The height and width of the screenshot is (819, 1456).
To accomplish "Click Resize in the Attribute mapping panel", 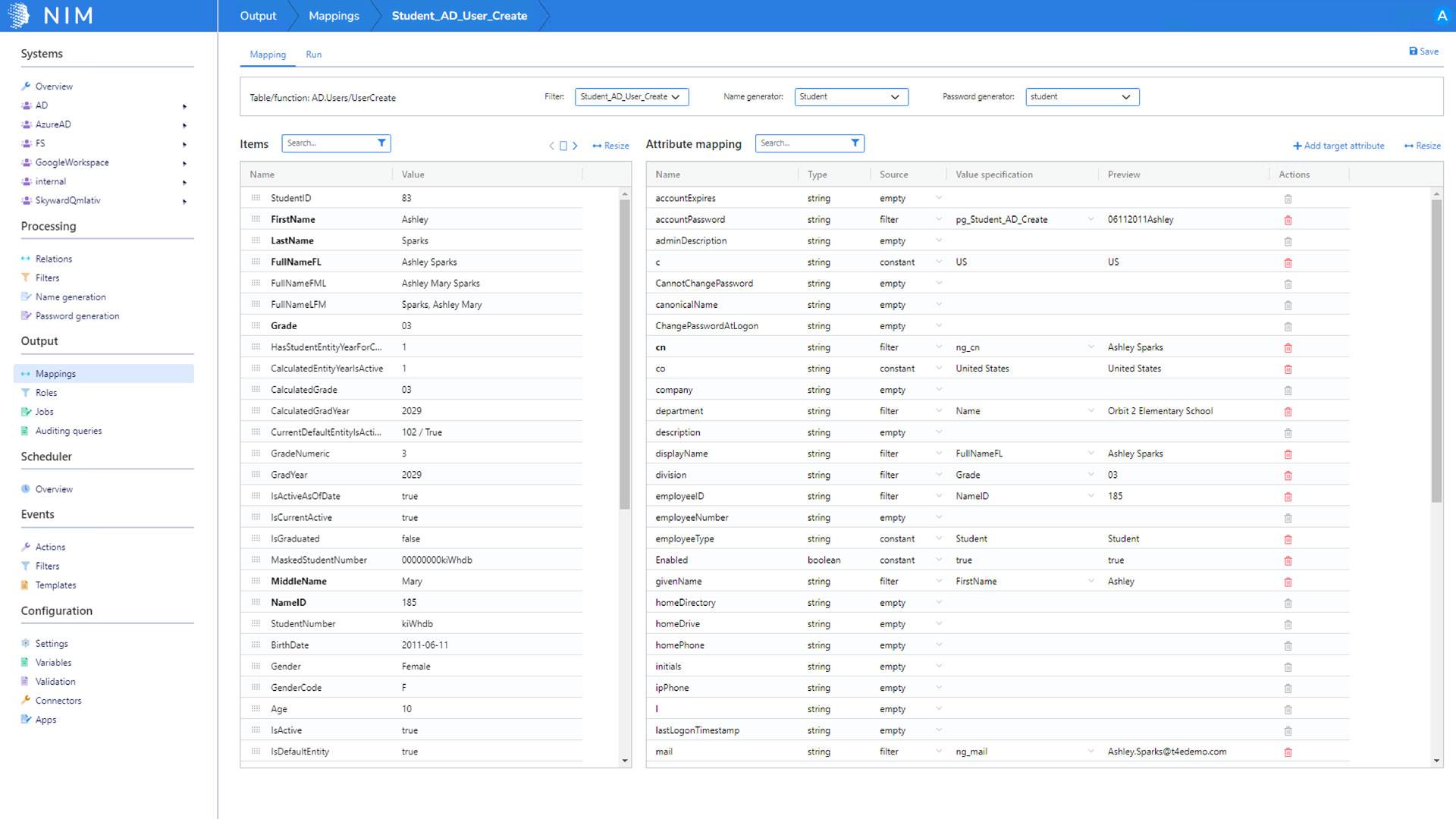I will coord(1422,146).
